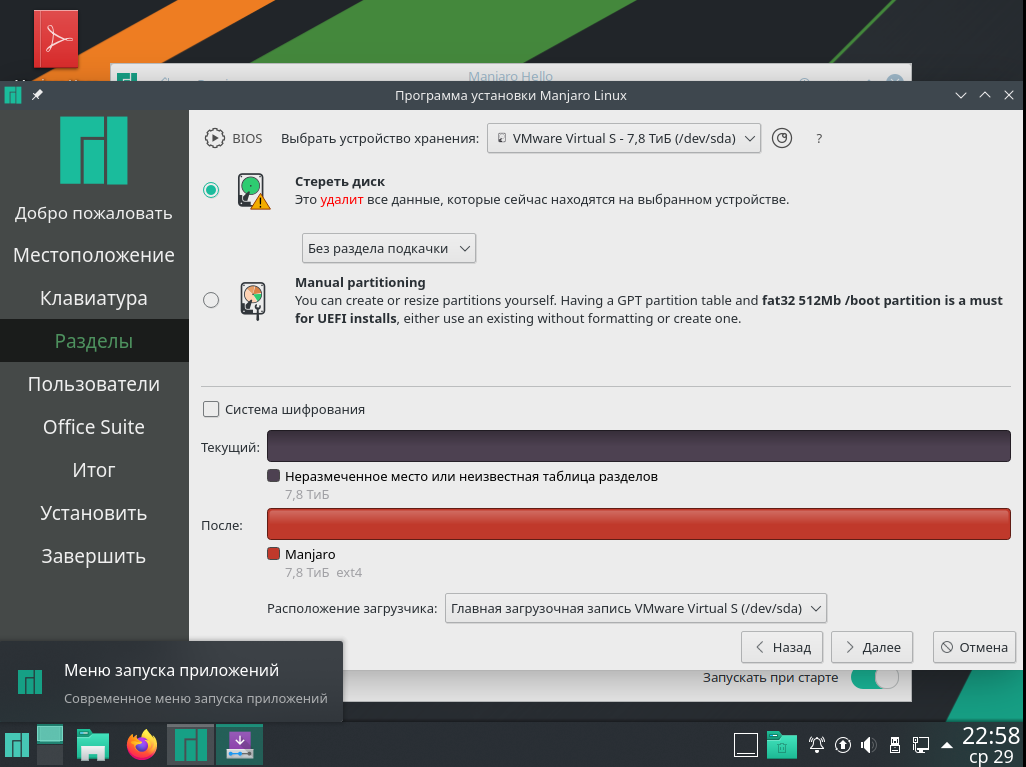Select the Manual partitioning radio button
Image resolution: width=1026 pixels, height=767 pixels.
[x=211, y=300]
